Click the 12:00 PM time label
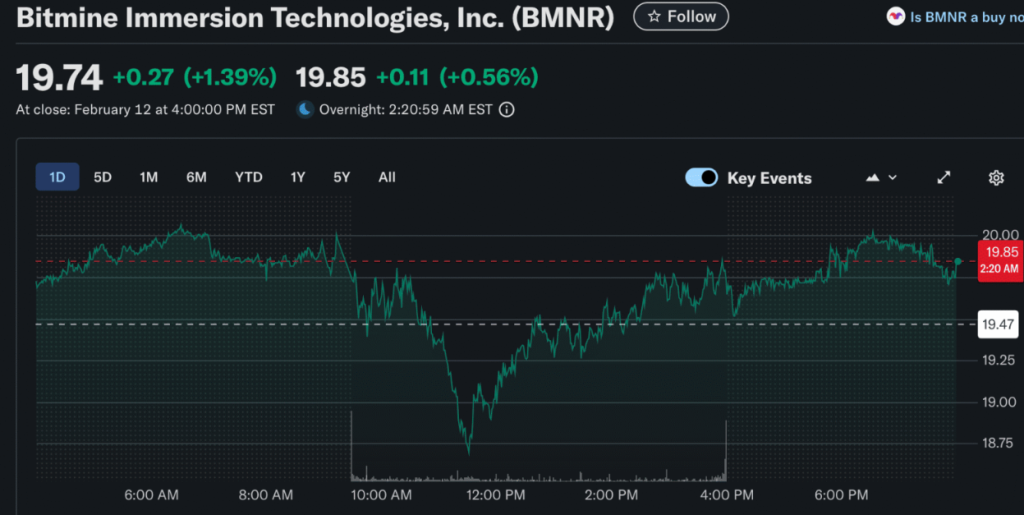The image size is (1024, 515). (496, 495)
